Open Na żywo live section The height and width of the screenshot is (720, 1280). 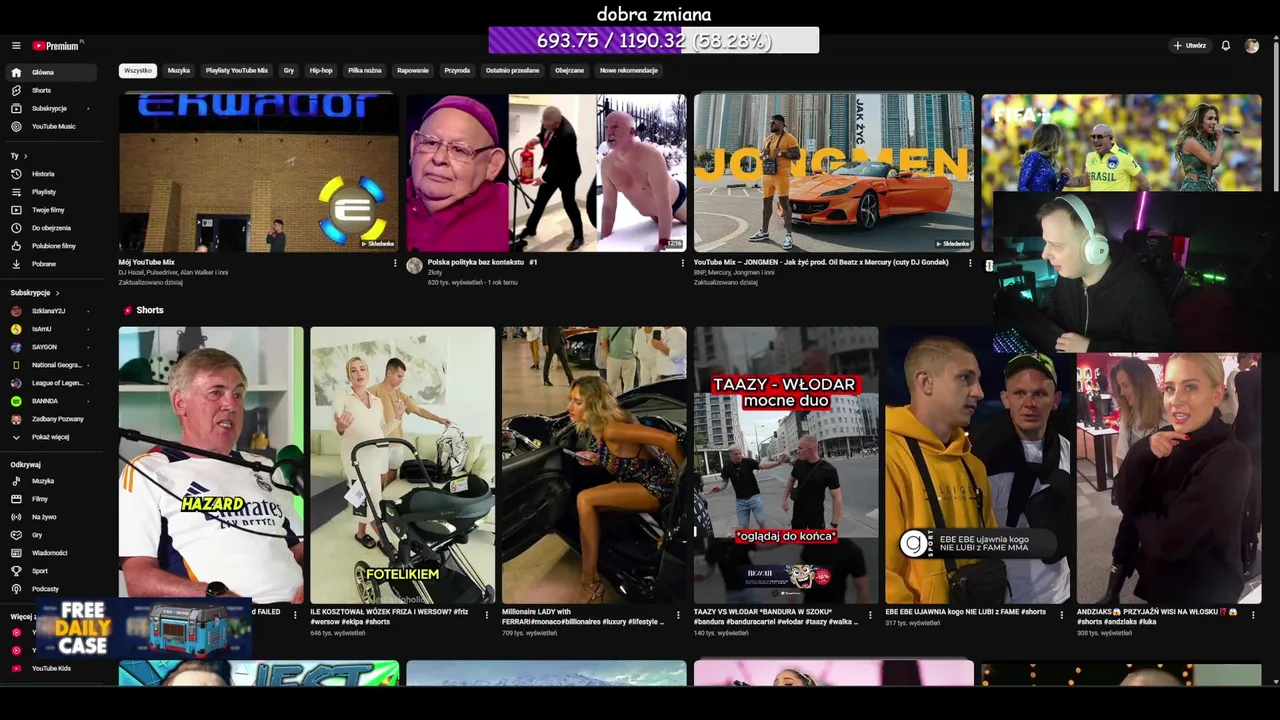click(52, 517)
